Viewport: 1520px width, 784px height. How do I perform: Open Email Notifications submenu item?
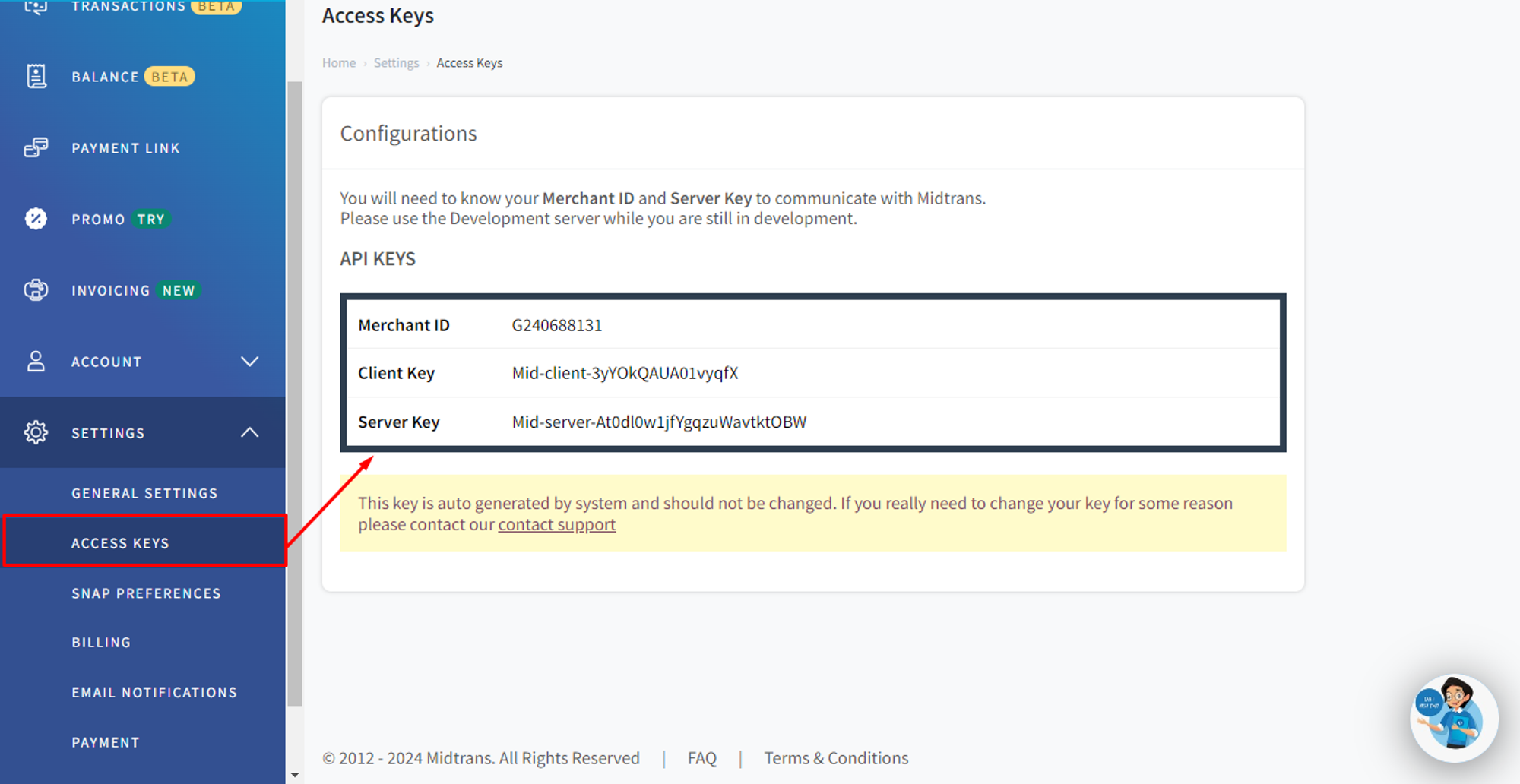154,693
